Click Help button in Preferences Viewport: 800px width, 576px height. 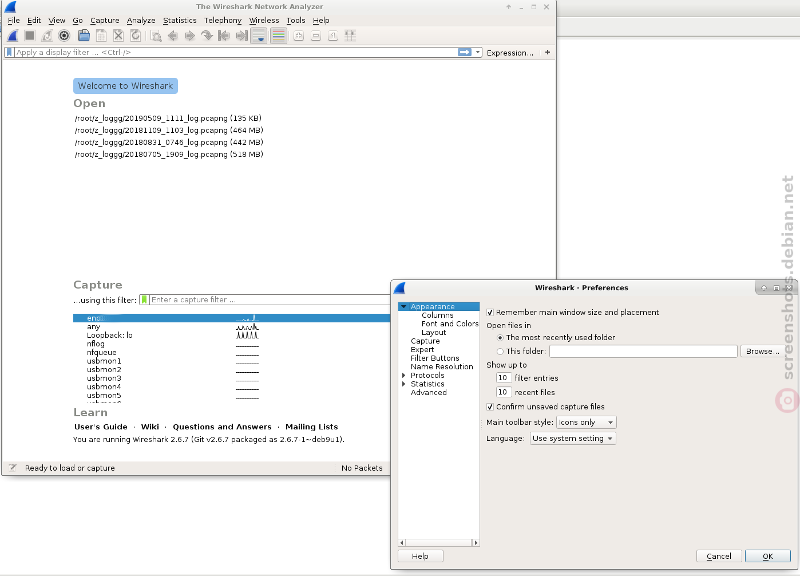pyautogui.click(x=420, y=556)
